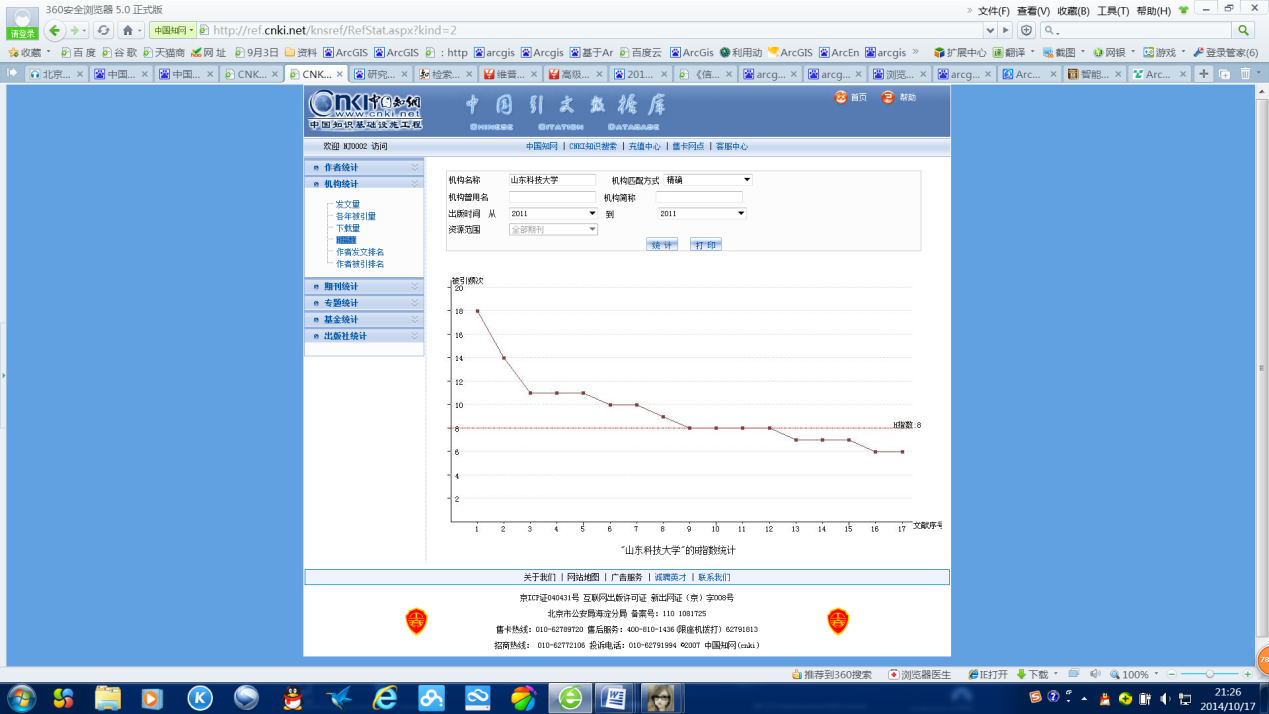Viewport: 1269px width, 714px height.
Task: Click the browser forward arrow button
Action: (74, 31)
